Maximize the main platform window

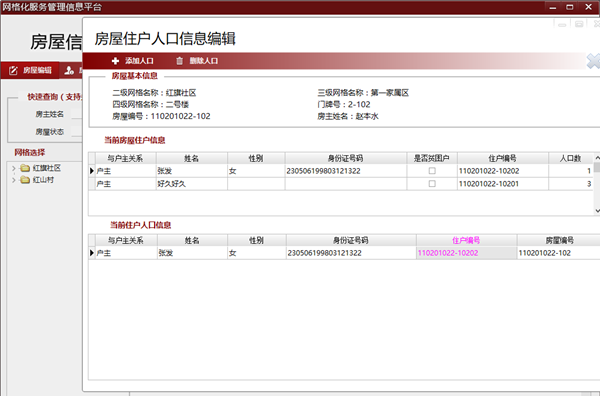click(570, 7)
